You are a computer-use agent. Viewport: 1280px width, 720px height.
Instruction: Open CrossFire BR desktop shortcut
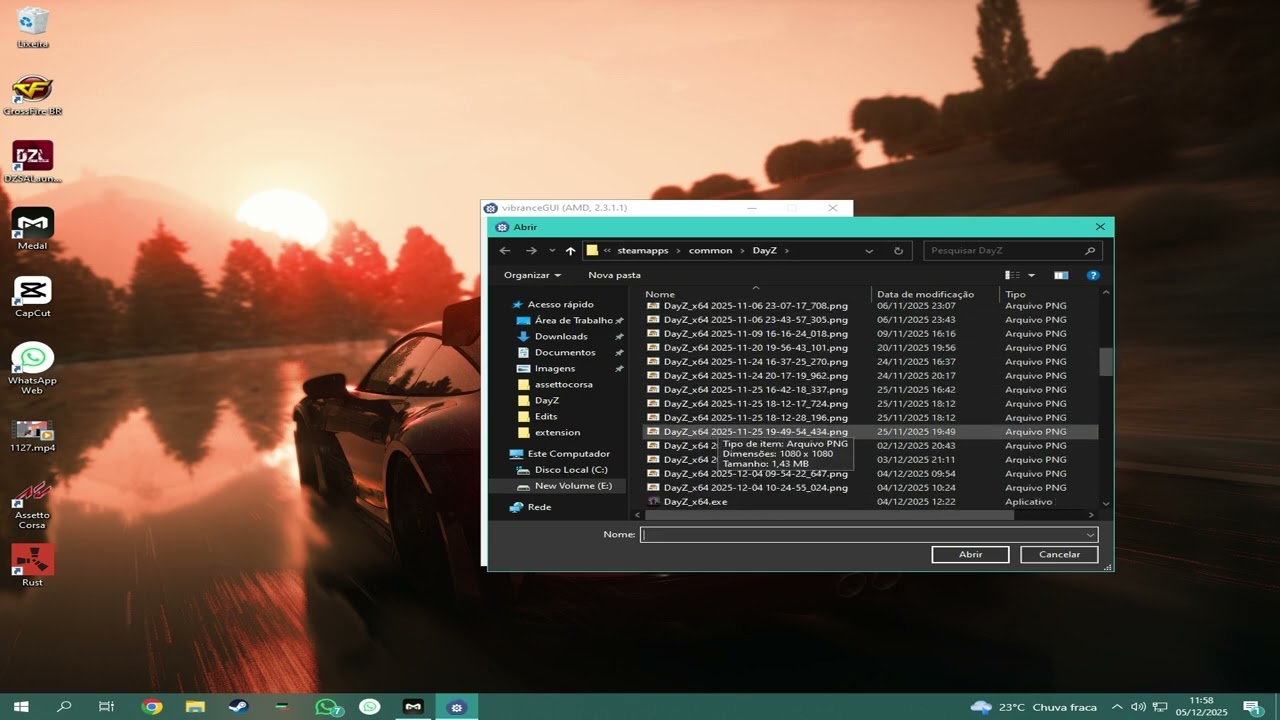pyautogui.click(x=32, y=95)
